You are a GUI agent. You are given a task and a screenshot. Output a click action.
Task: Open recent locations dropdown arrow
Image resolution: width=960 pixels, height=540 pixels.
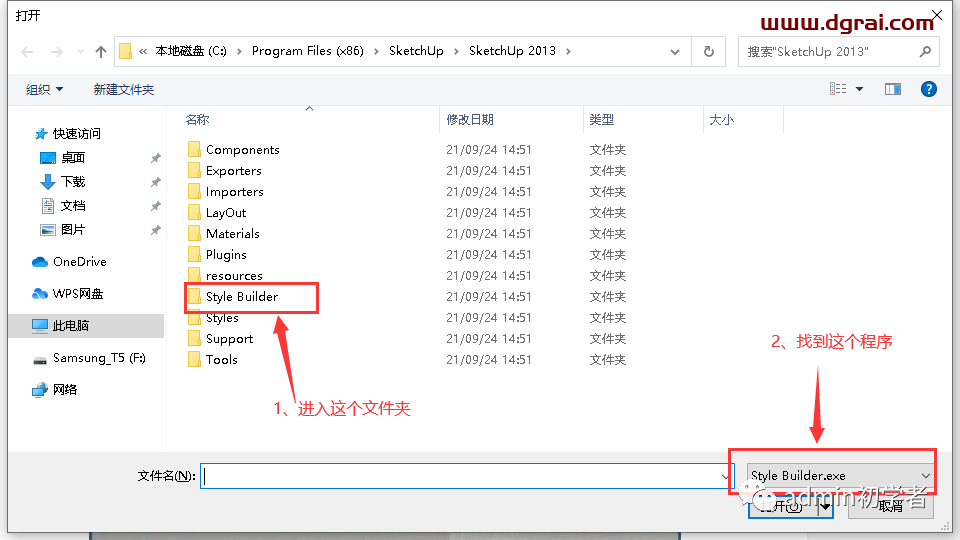[x=80, y=52]
